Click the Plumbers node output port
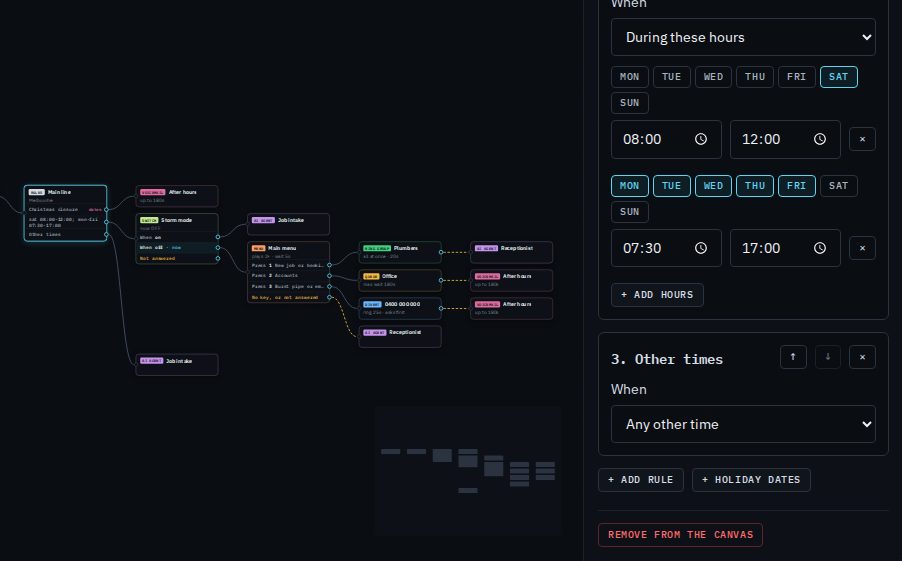This screenshot has width=902, height=561. tap(441, 252)
